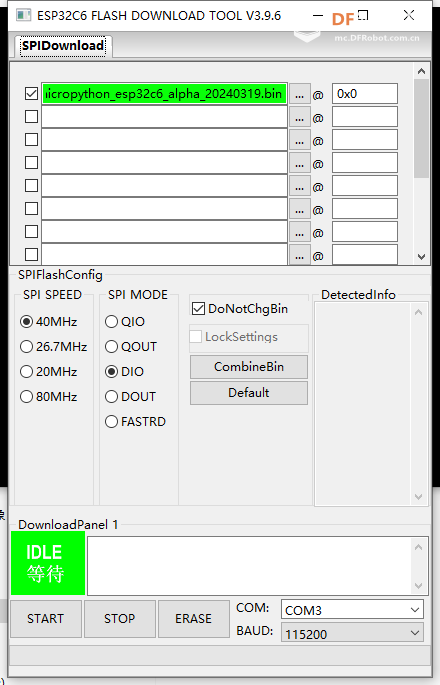This screenshot has width=440, height=685.
Task: Click the second row's empty file path field
Action: pyautogui.click(x=164, y=117)
